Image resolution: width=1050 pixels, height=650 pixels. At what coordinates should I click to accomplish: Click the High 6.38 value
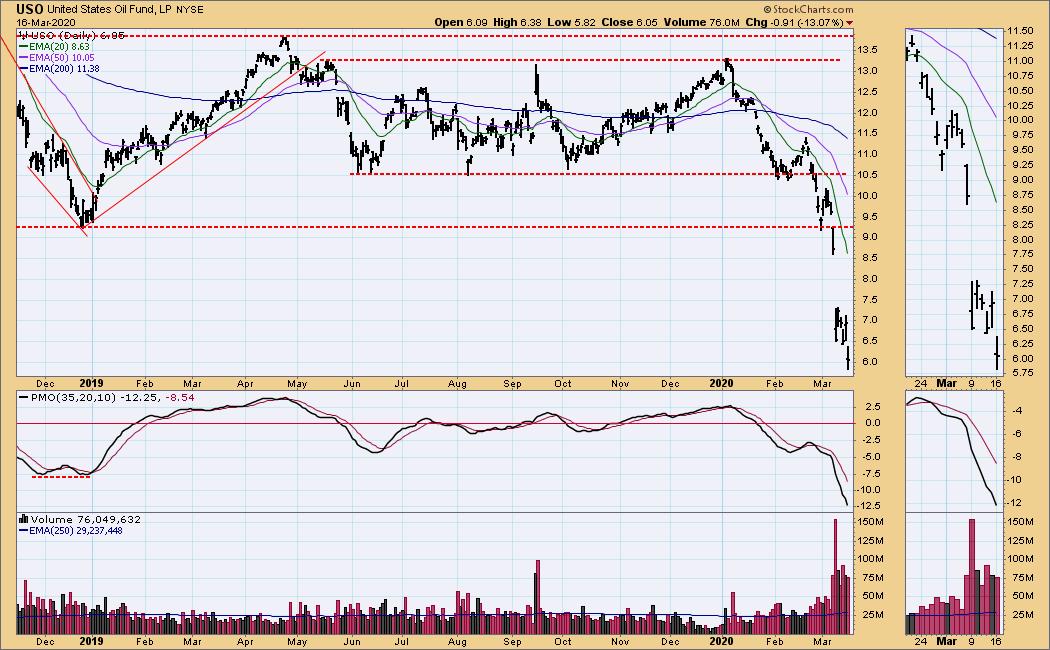click(517, 22)
